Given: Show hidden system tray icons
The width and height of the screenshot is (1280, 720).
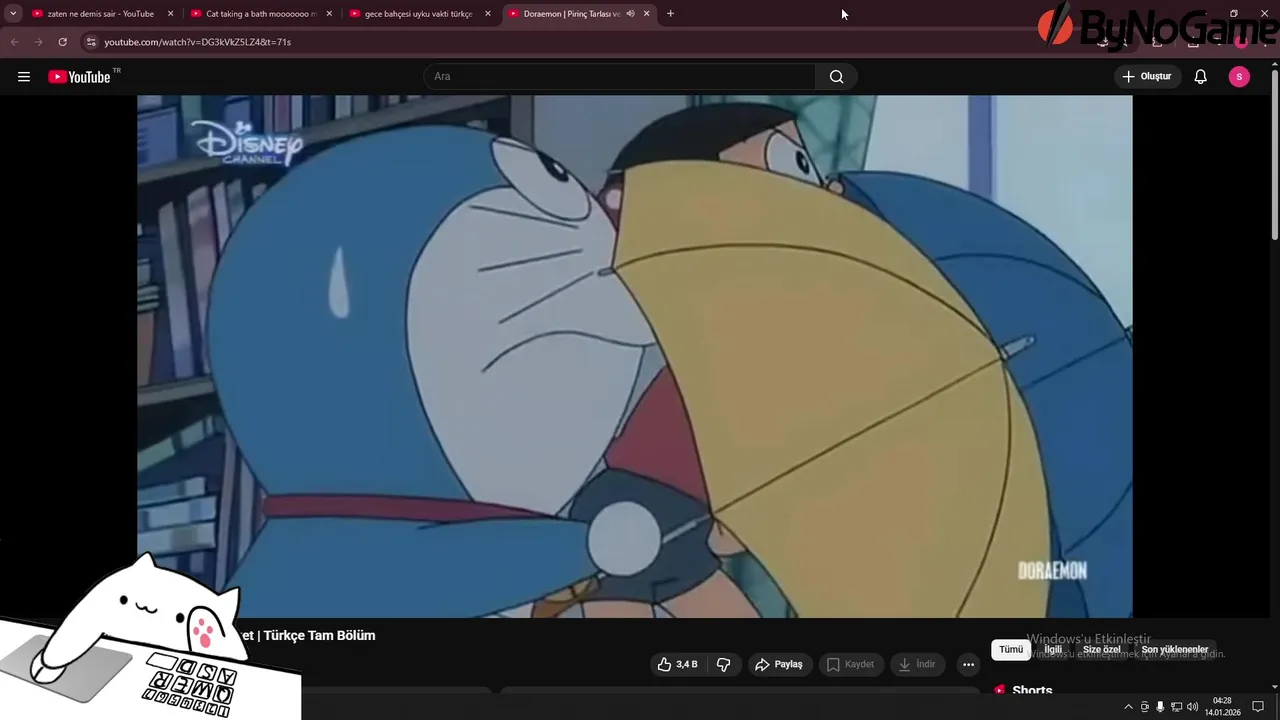Looking at the screenshot, I should (1129, 707).
